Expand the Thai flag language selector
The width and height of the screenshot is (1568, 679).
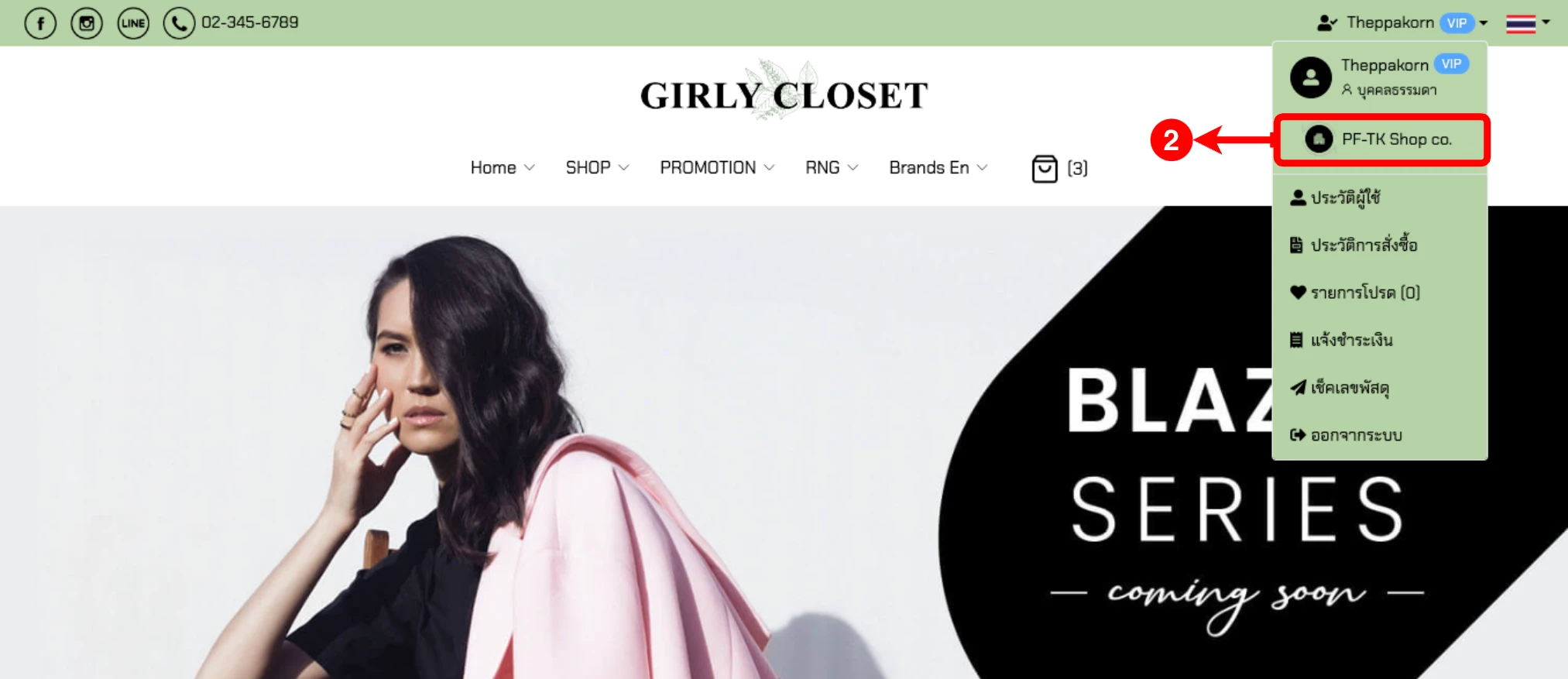click(1527, 23)
